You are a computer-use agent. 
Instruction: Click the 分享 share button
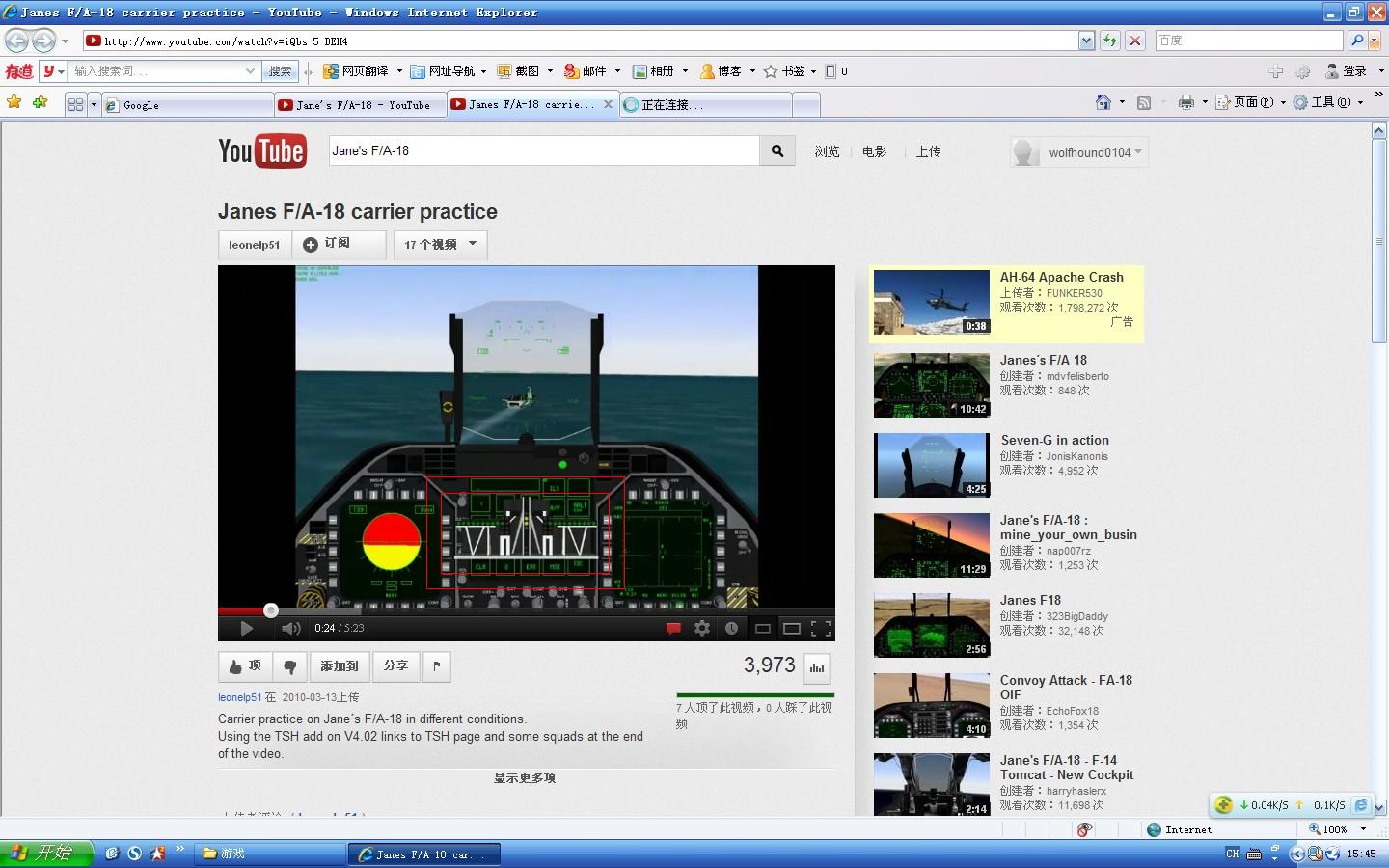(395, 666)
